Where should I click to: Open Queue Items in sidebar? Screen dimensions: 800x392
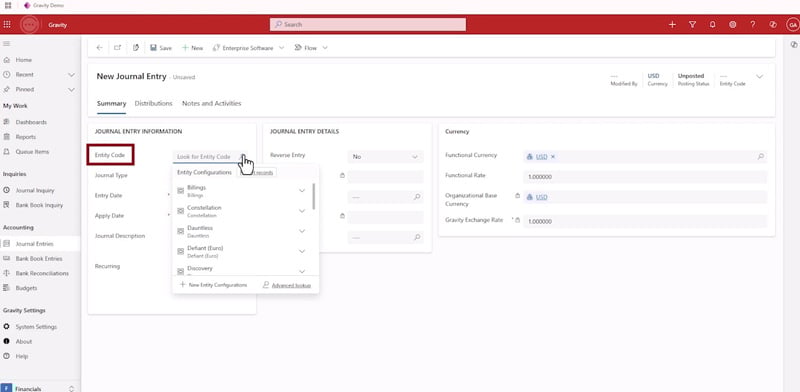[x=32, y=152]
